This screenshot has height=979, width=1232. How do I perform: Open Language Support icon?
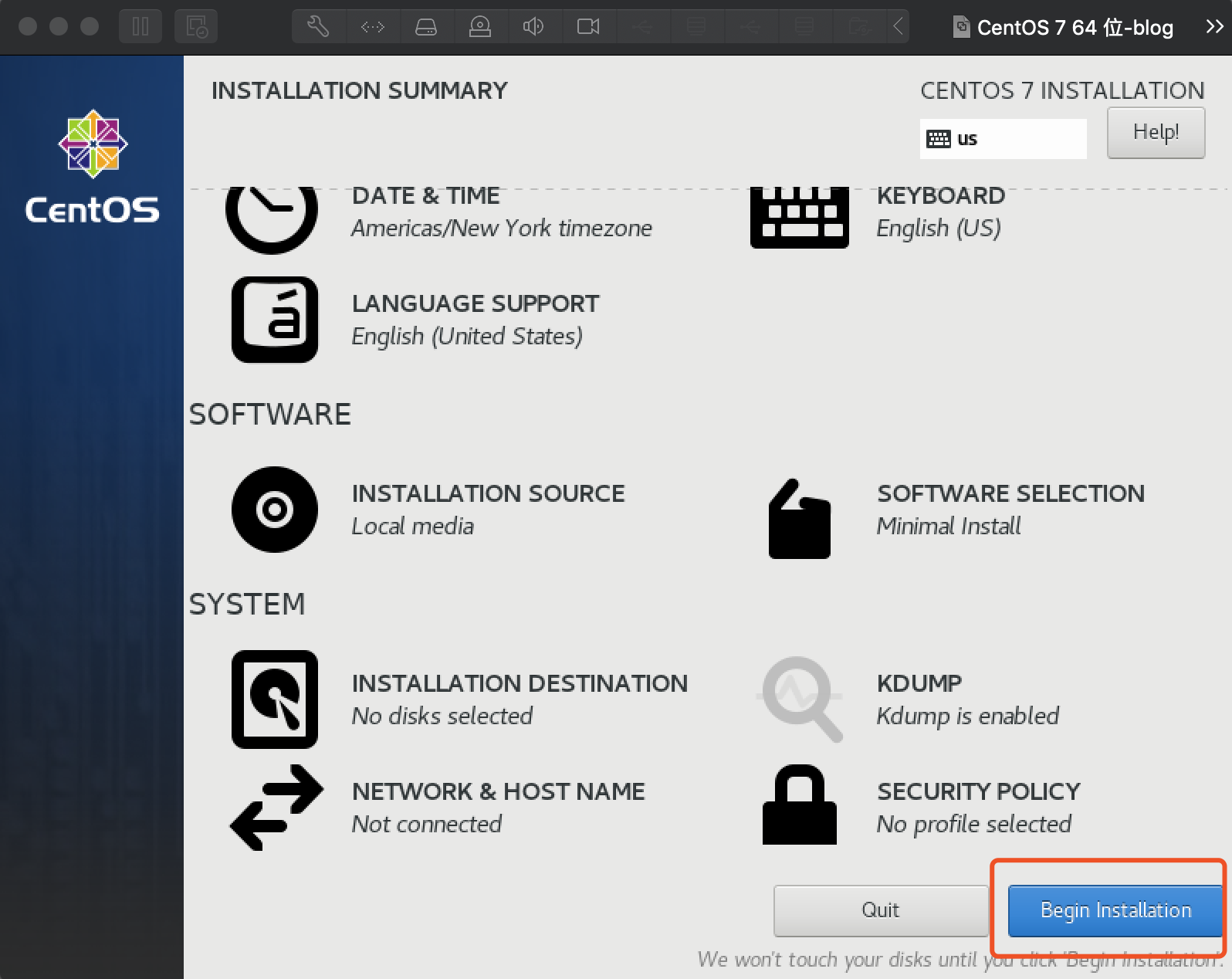(x=275, y=320)
